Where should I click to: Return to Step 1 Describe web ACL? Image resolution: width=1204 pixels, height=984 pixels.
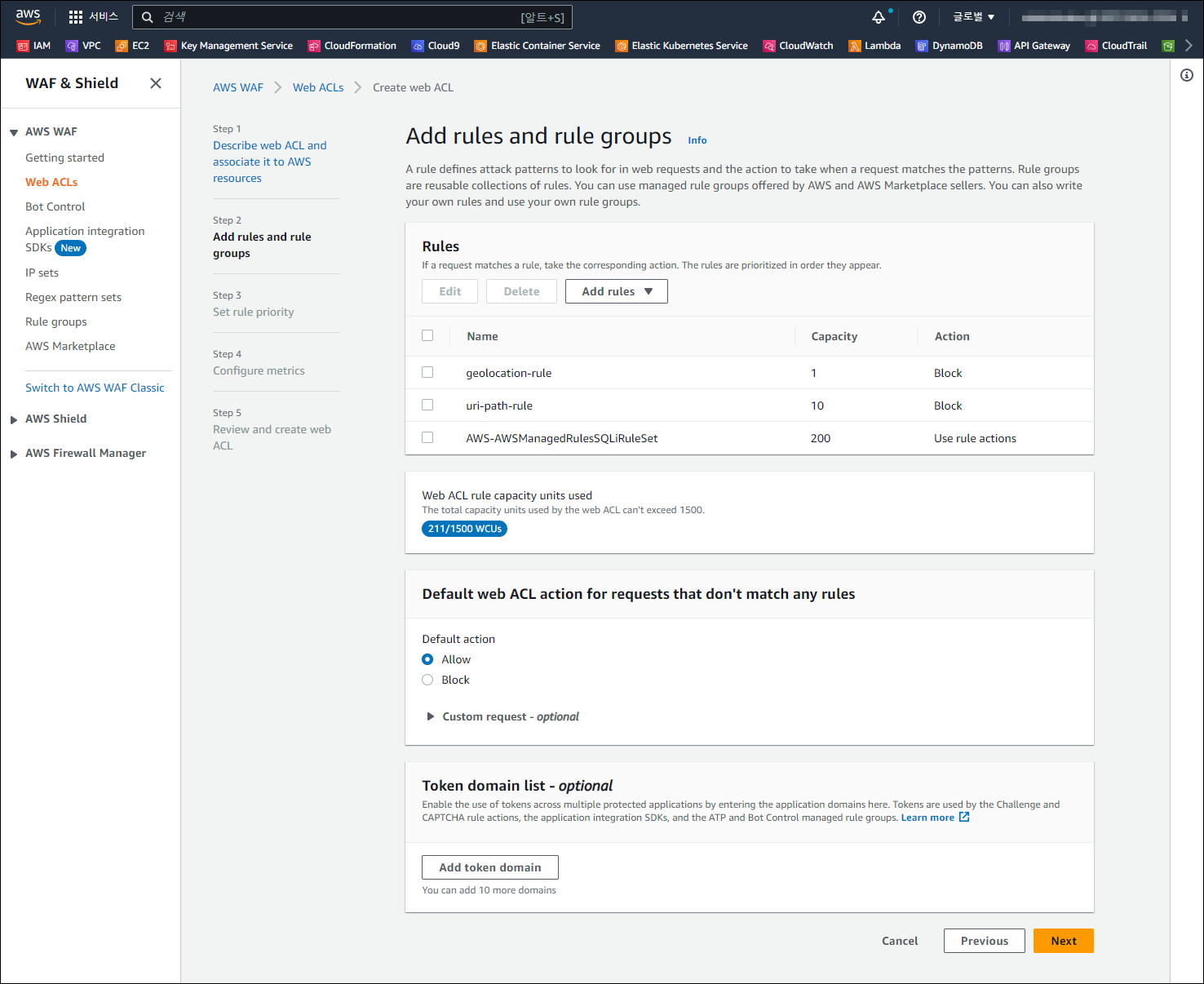pyautogui.click(x=270, y=162)
